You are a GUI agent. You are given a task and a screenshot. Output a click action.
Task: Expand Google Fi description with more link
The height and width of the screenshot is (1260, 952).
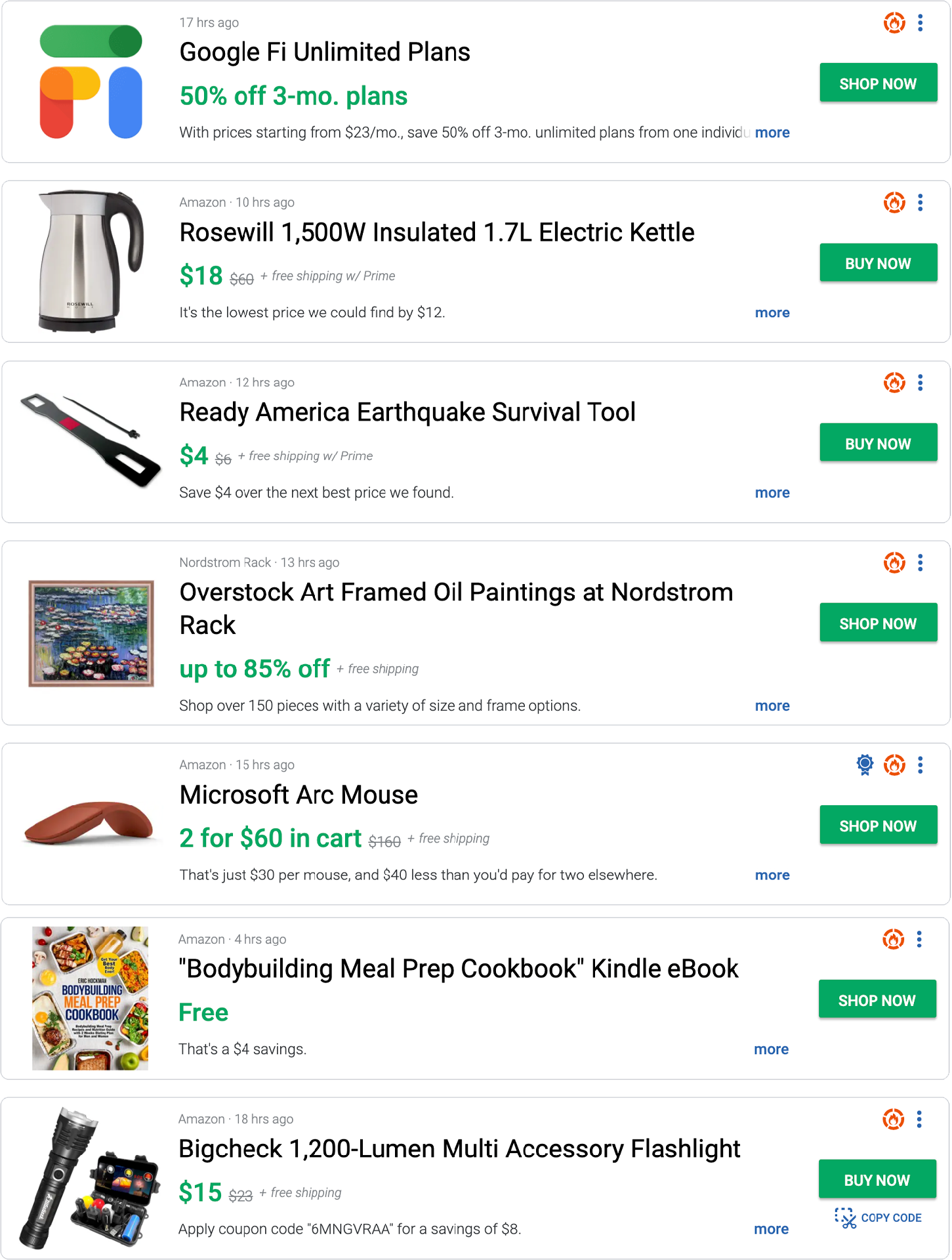coord(772,133)
